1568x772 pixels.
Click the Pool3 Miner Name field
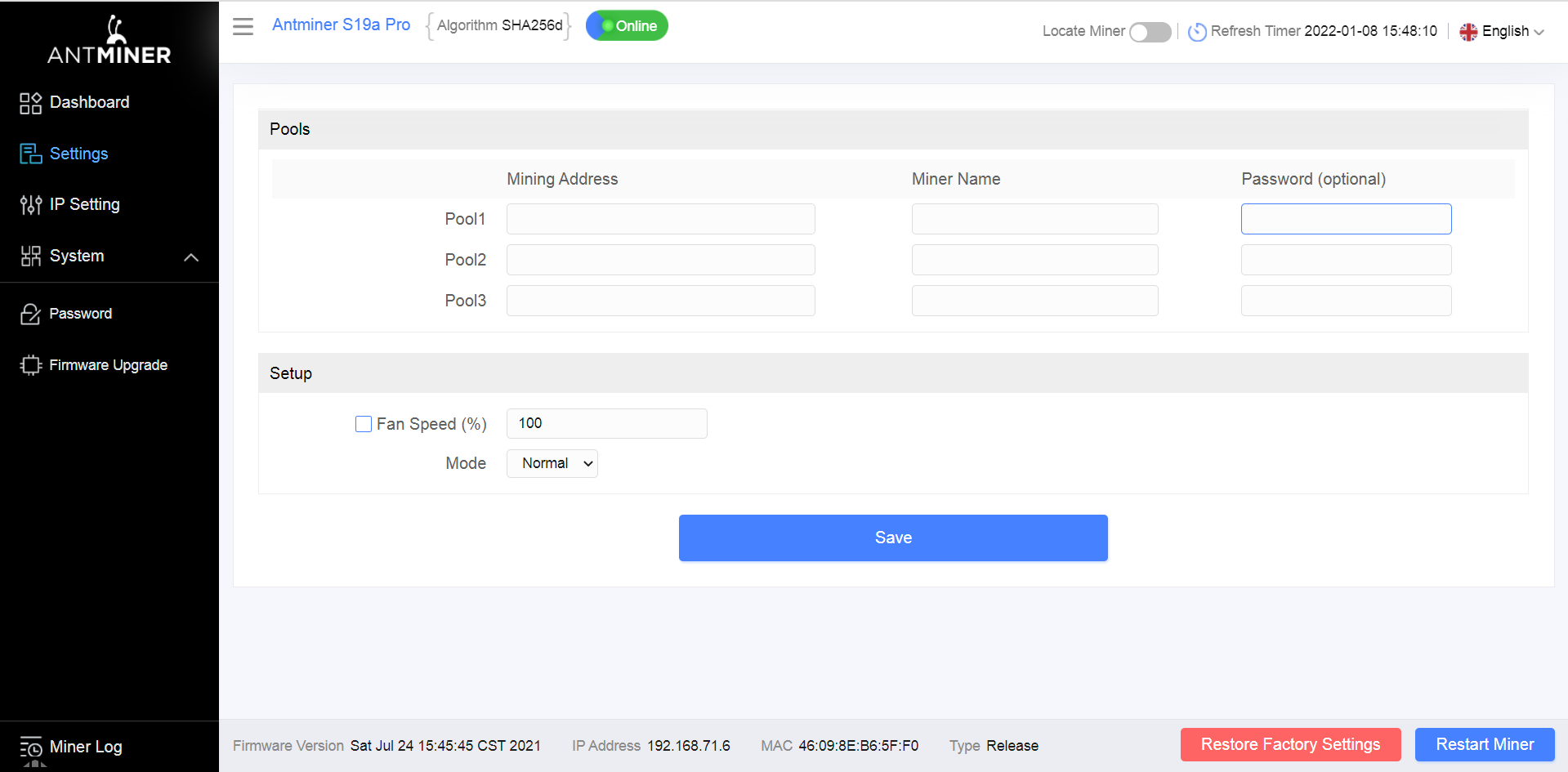pos(1035,301)
